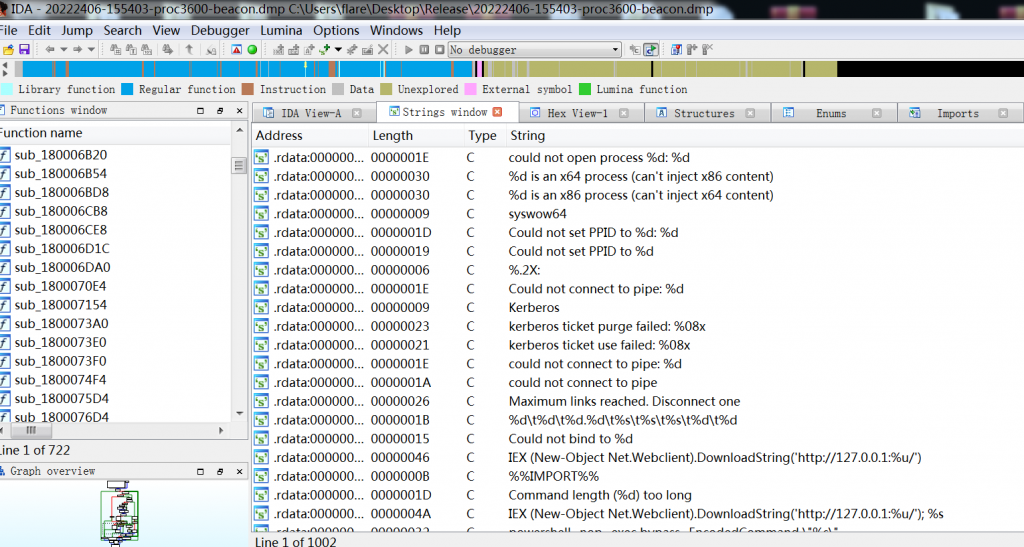Pause process with the pause icon
Screen dimensions: 1024x547
(424, 50)
